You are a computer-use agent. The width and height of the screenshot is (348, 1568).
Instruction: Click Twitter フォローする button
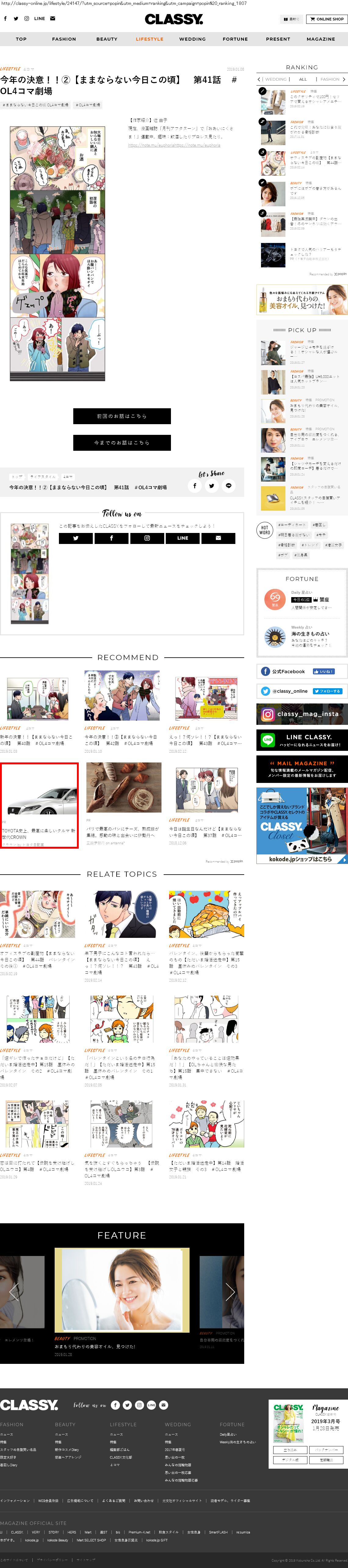pos(327,691)
